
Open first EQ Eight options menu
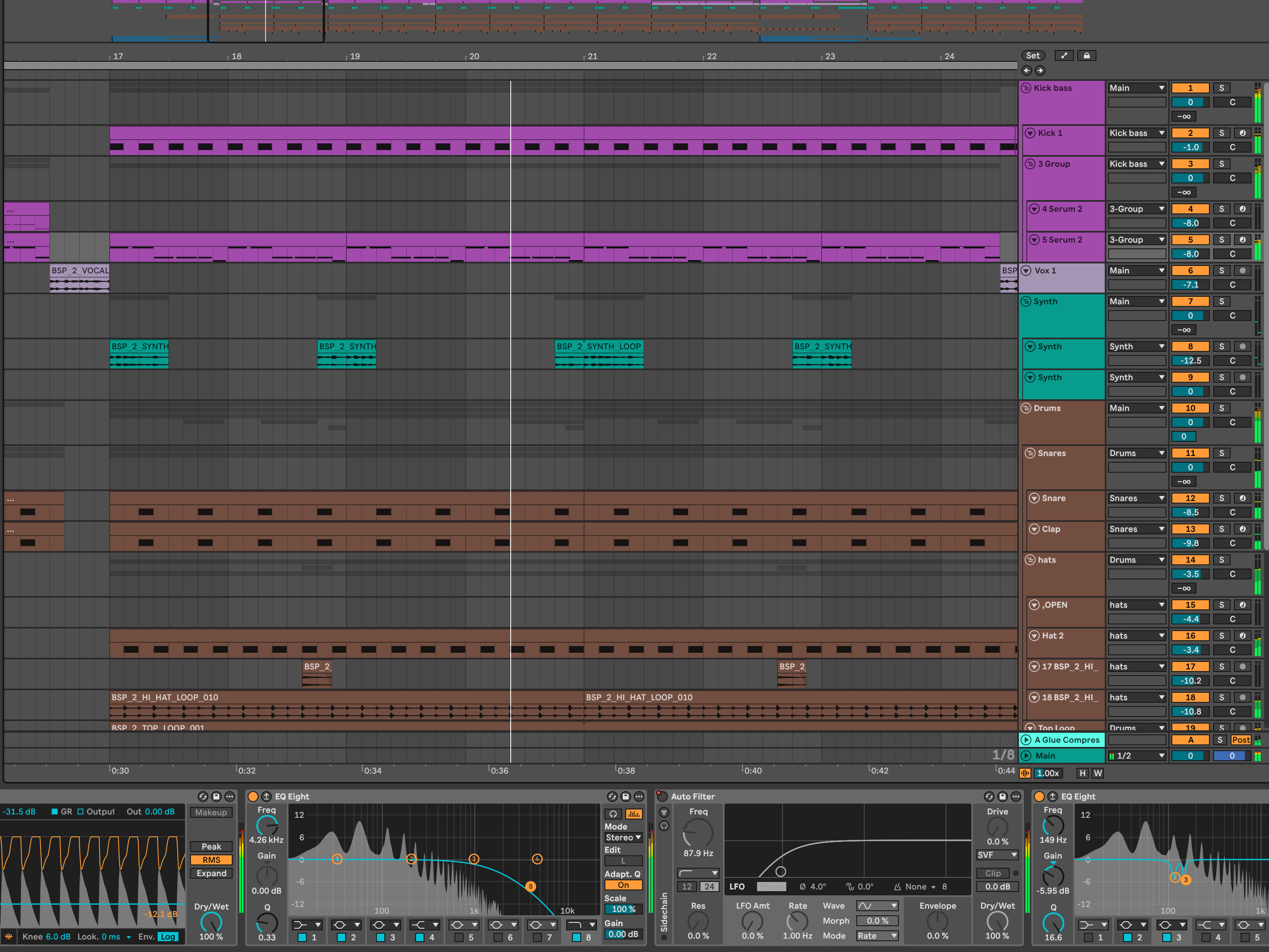[639, 797]
